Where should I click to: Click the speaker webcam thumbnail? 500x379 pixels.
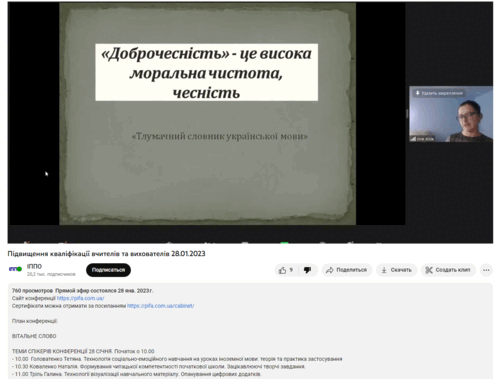pos(451,114)
